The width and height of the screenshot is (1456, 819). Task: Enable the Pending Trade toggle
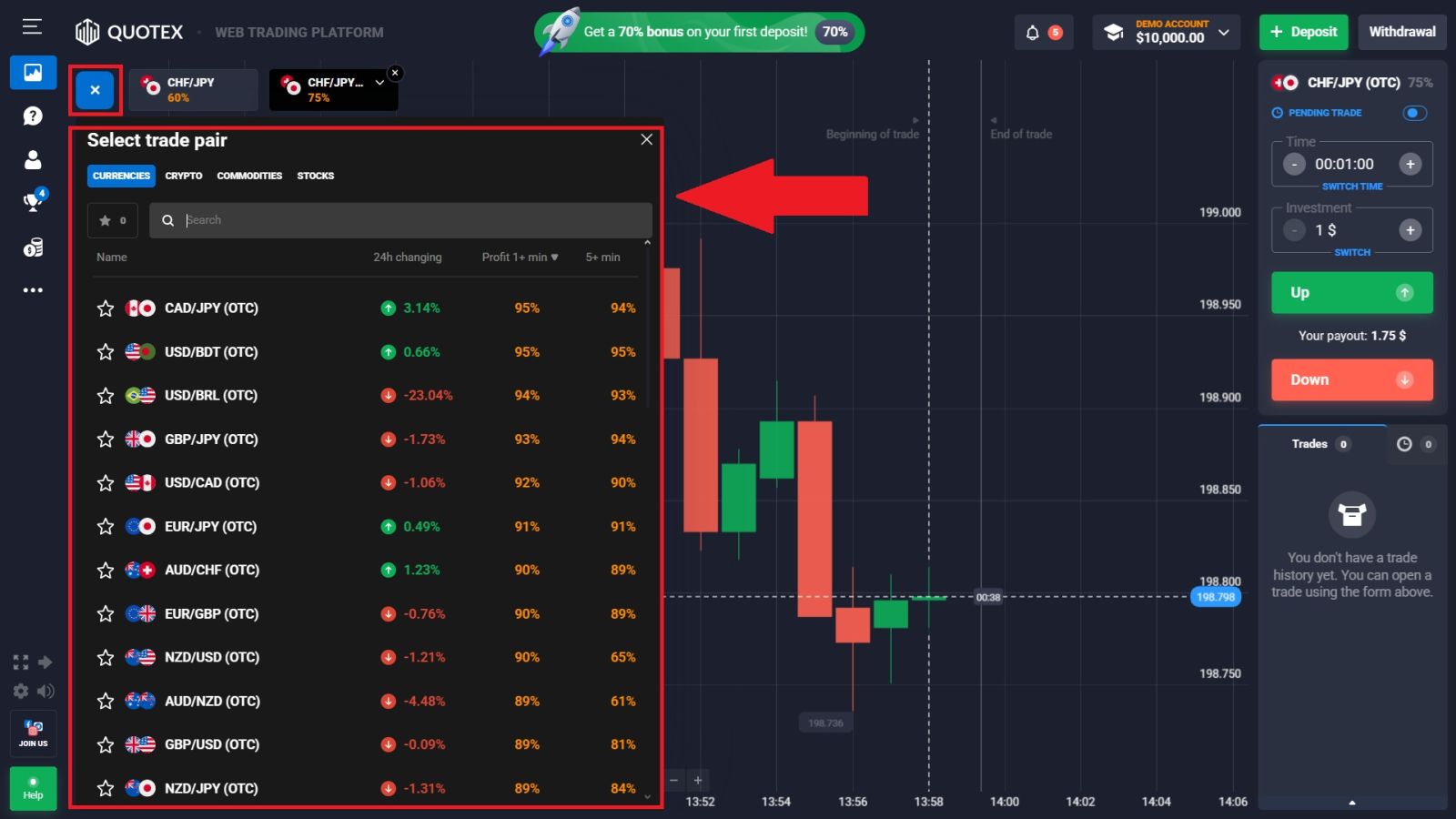(x=1414, y=113)
